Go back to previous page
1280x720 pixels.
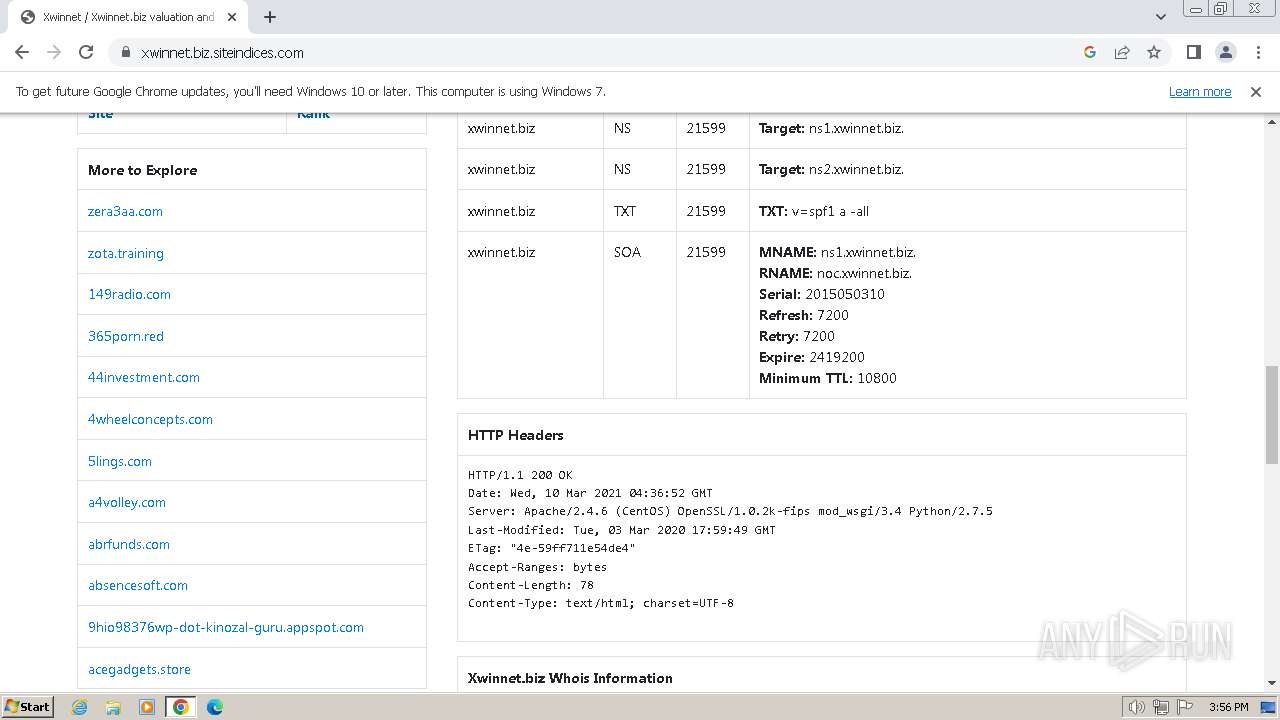click(x=22, y=52)
